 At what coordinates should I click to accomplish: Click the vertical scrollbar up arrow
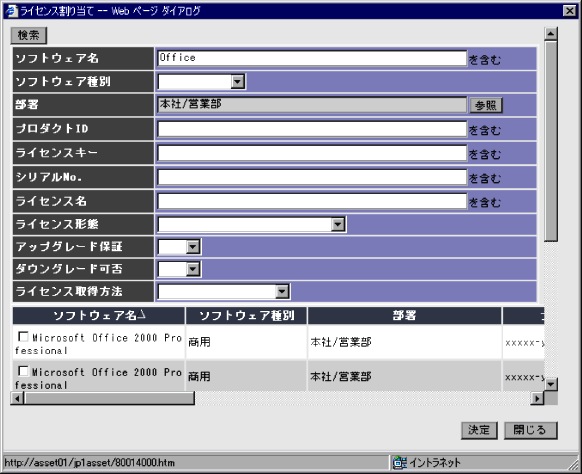tap(550, 34)
